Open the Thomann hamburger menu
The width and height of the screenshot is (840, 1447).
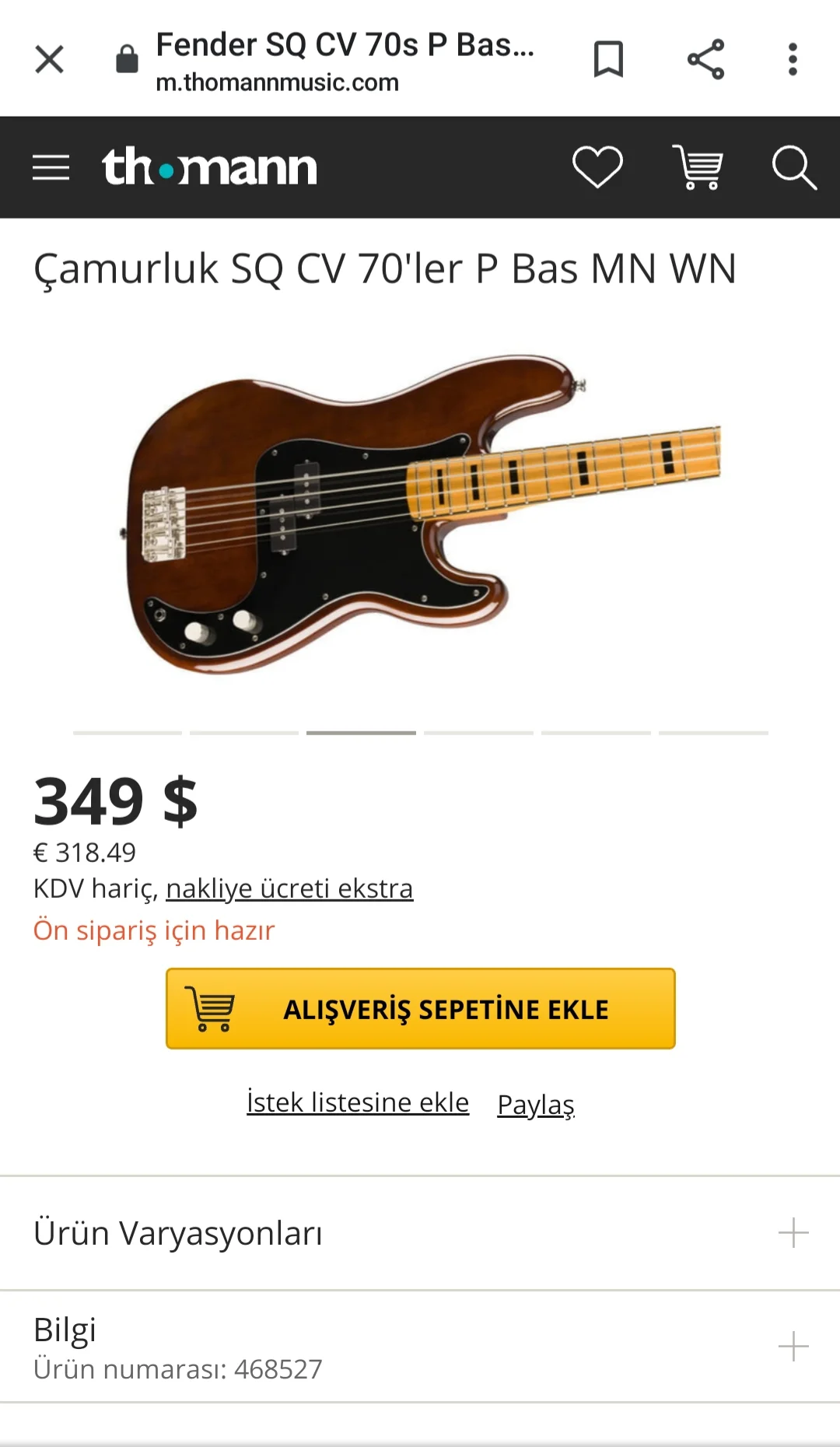tap(51, 167)
